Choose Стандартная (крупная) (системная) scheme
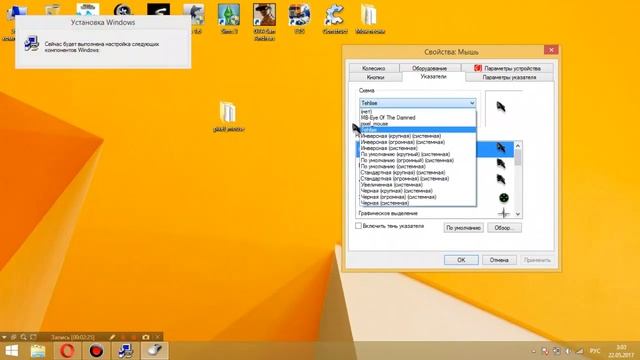The height and width of the screenshot is (360, 640). (418, 172)
